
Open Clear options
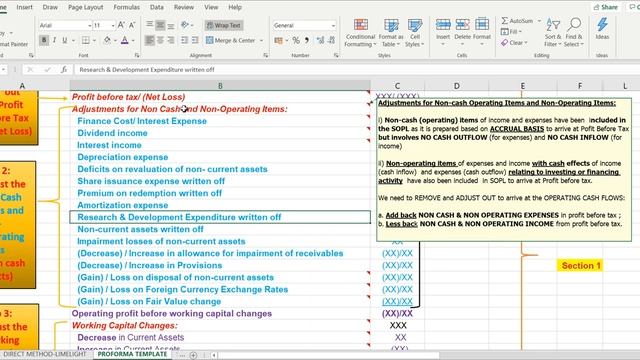tap(514, 42)
